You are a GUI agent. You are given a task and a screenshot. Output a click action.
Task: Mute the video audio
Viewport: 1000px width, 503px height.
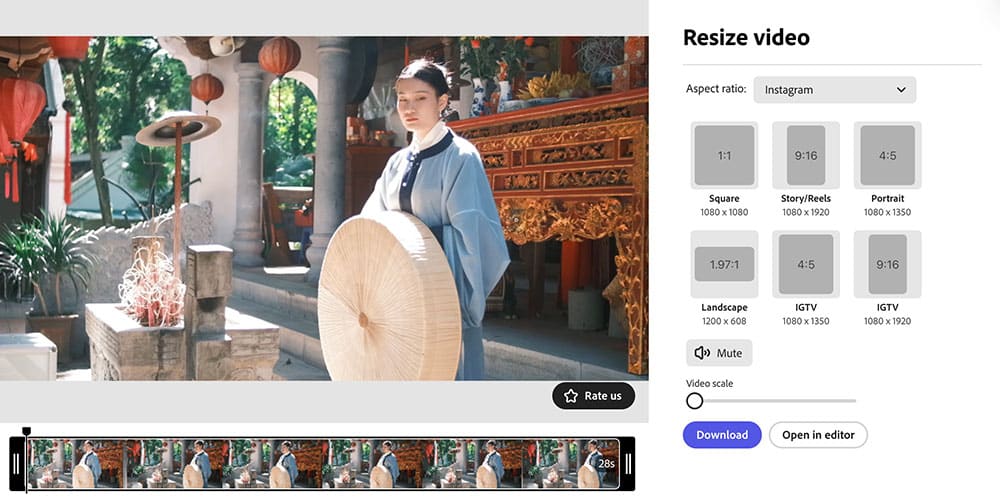(719, 353)
